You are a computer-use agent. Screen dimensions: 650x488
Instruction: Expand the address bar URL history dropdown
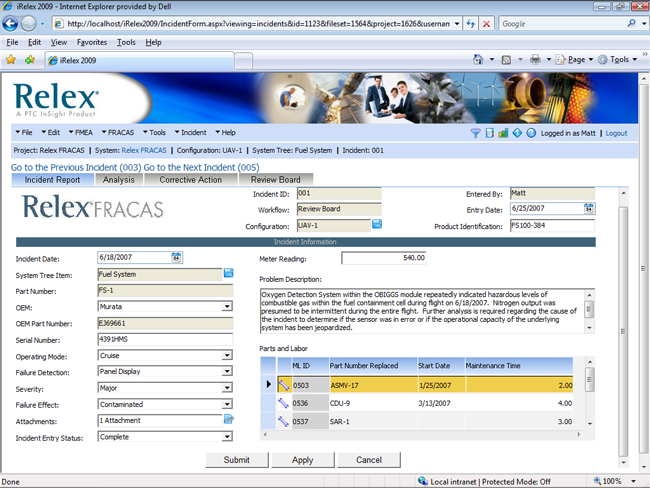coord(456,24)
